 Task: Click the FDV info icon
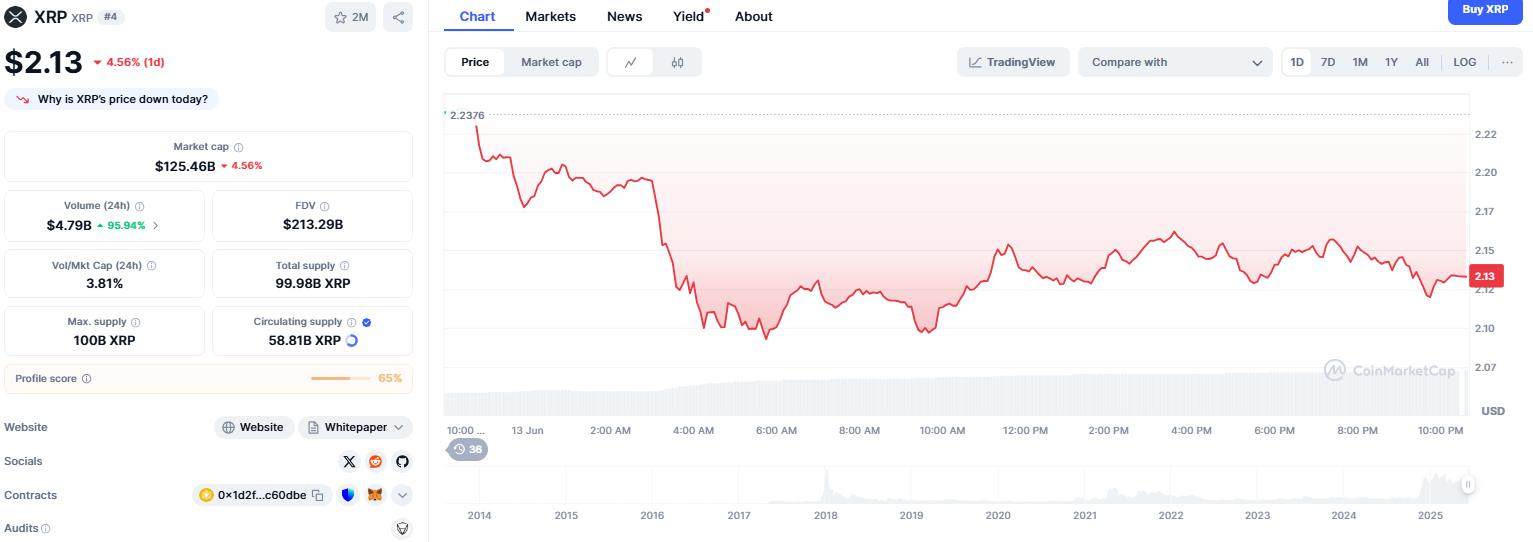pos(325,206)
